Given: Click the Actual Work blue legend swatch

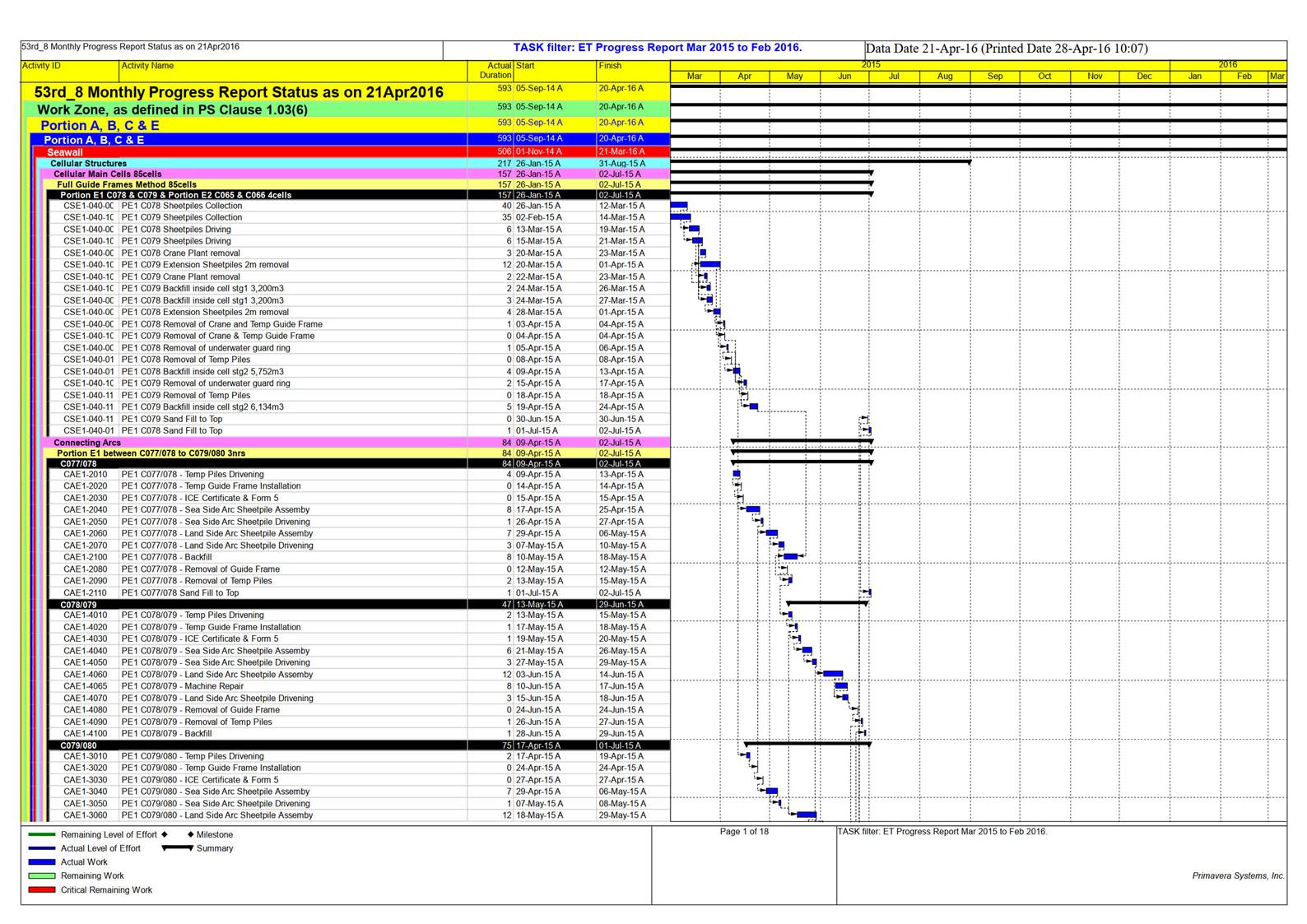Looking at the screenshot, I should tap(42, 862).
